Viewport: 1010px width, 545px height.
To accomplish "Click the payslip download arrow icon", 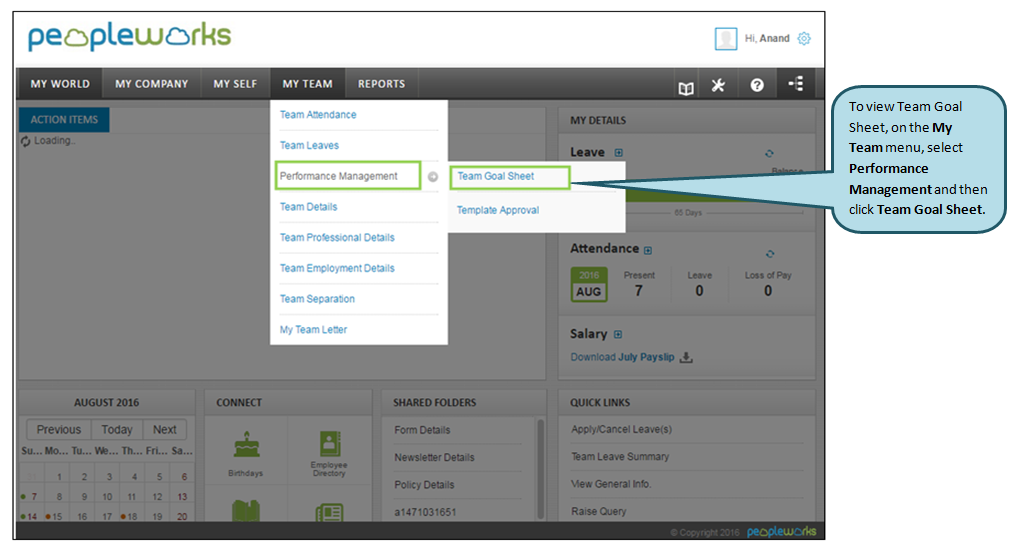I will 687,358.
